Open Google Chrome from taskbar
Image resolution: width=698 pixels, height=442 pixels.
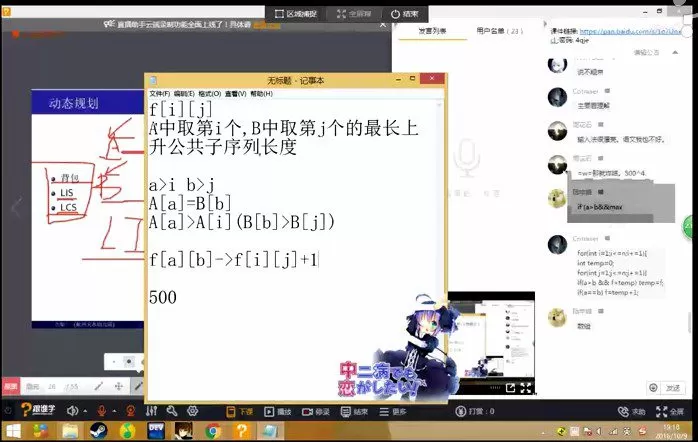(x=213, y=430)
